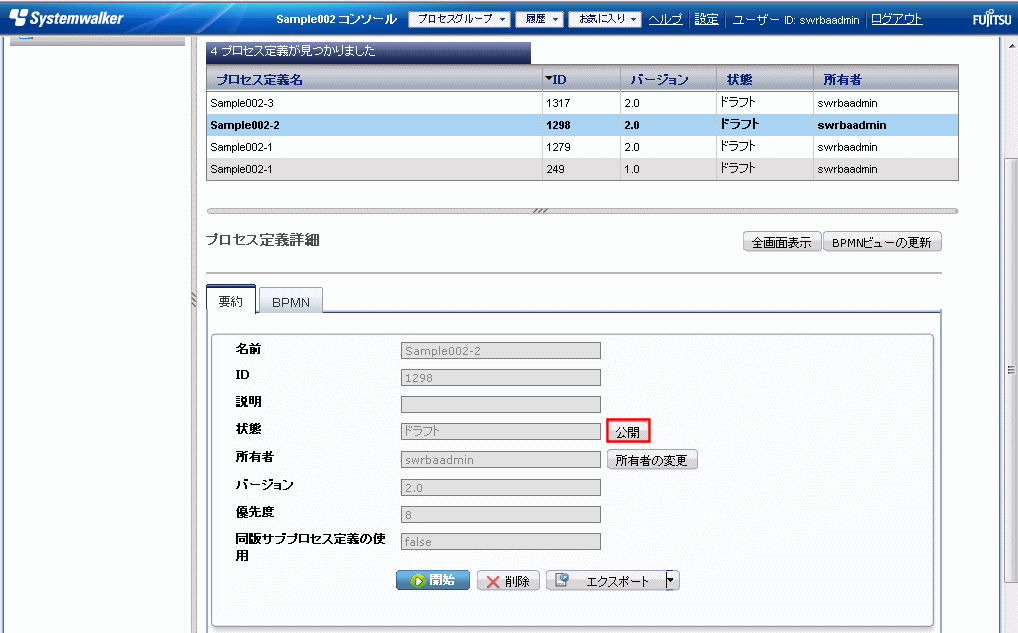Click the 削除 delete button
The image size is (1018, 633).
click(508, 581)
